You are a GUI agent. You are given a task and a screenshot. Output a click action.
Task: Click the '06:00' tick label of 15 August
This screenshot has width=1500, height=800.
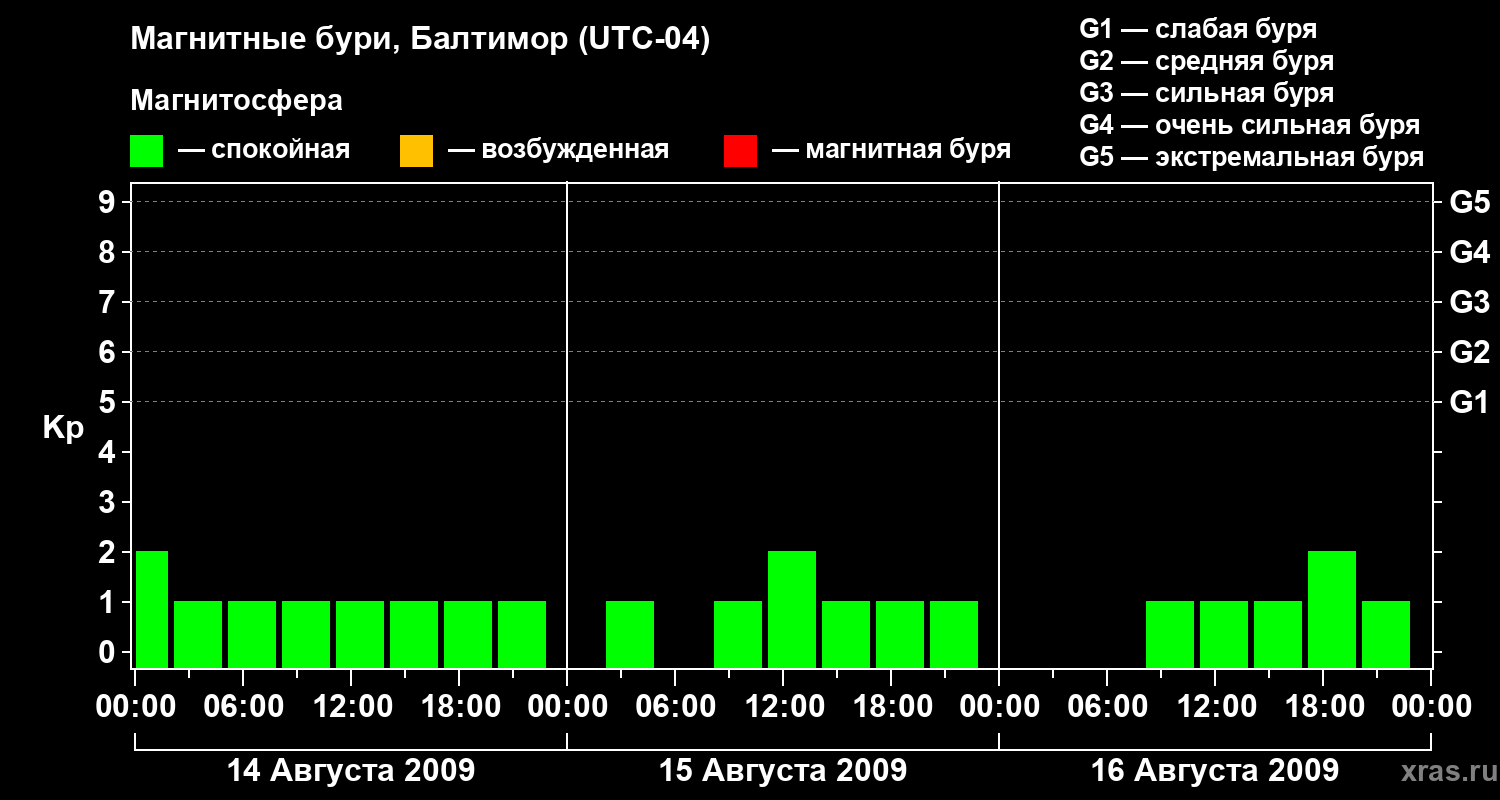click(675, 707)
